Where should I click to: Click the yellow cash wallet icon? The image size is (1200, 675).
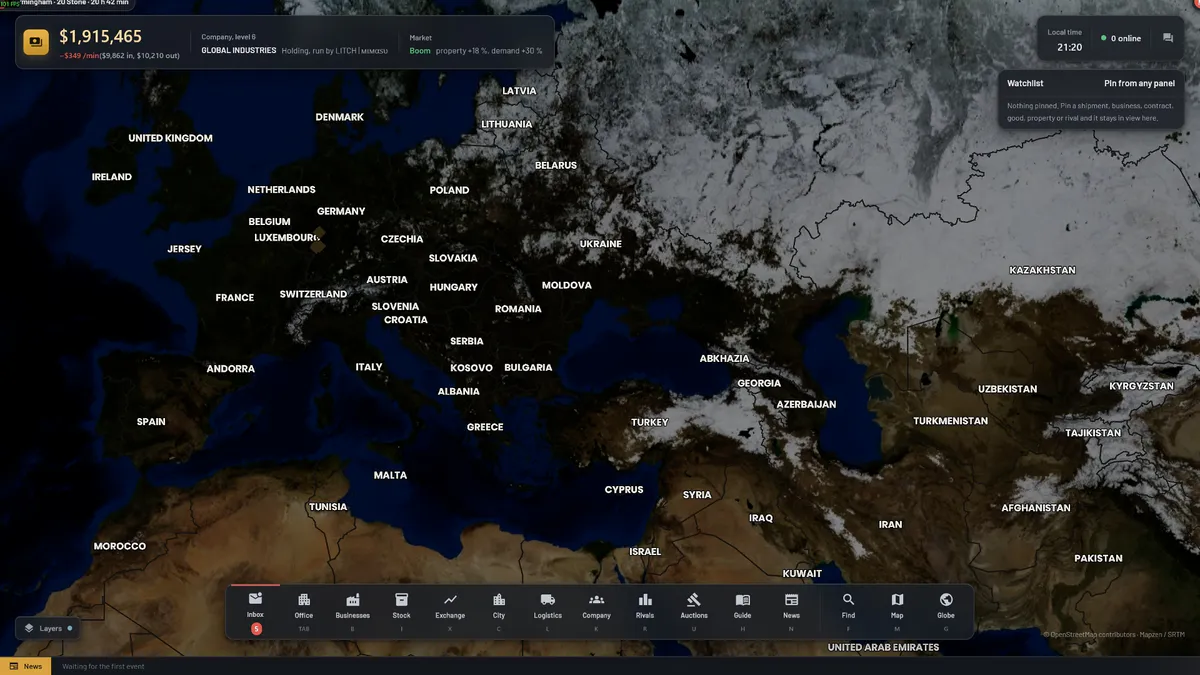37,42
